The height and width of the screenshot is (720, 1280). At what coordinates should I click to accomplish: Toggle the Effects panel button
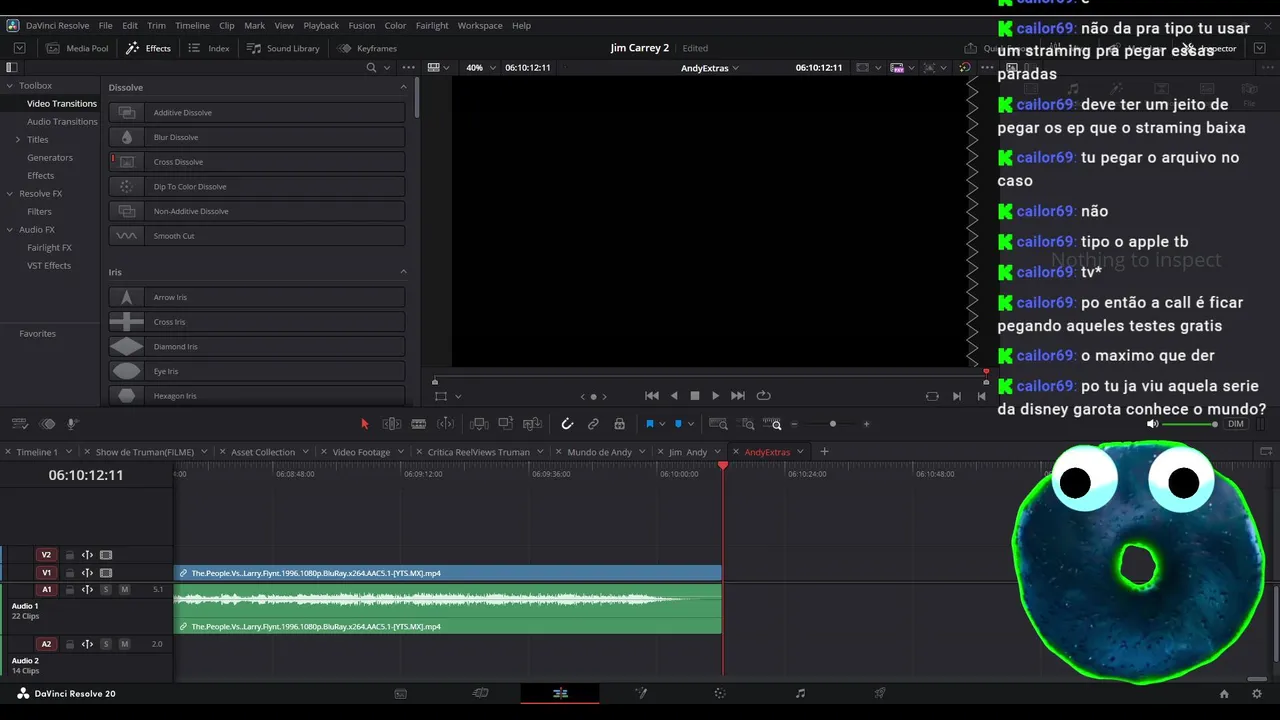click(148, 48)
